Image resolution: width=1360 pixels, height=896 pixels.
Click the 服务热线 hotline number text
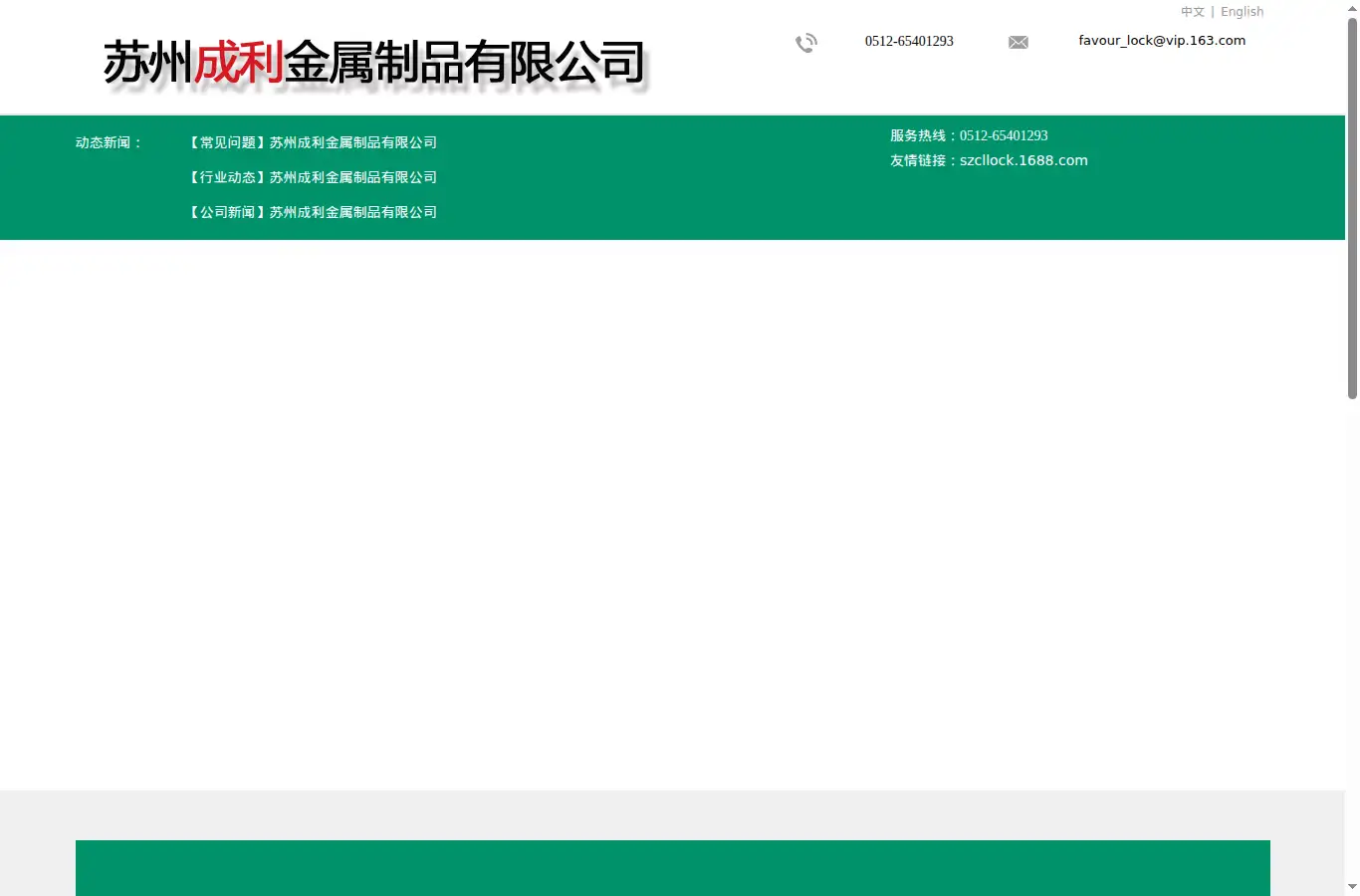pyautogui.click(x=969, y=135)
